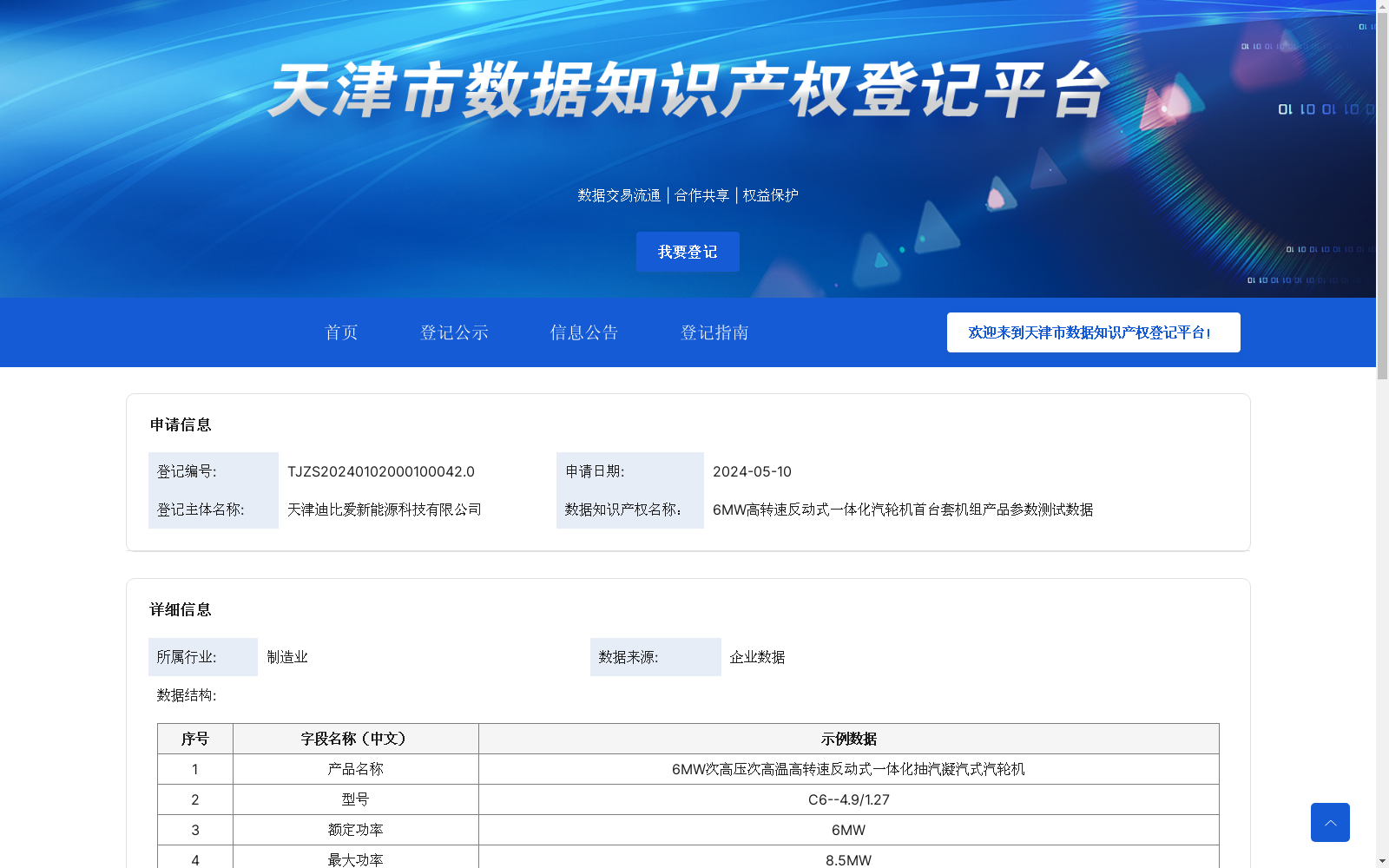Click the 申请信息 section heading
1389x868 pixels.
pos(181,424)
